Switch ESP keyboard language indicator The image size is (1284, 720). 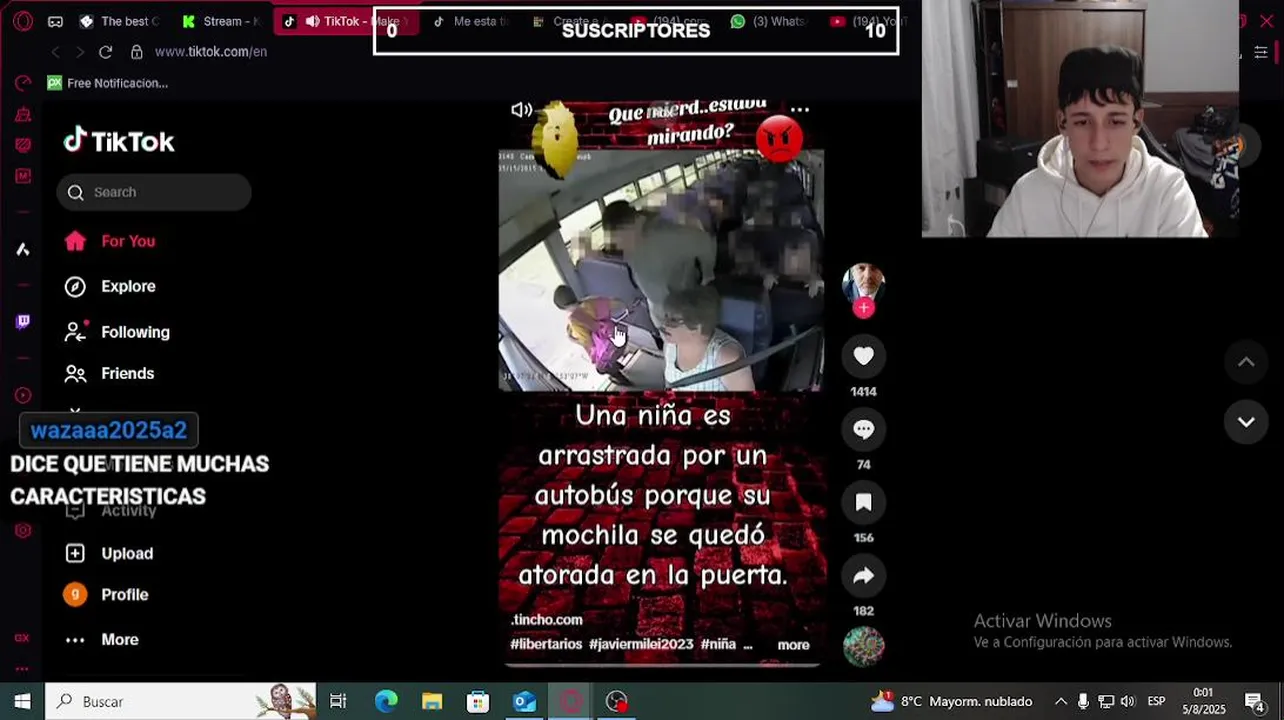pyautogui.click(x=1156, y=701)
